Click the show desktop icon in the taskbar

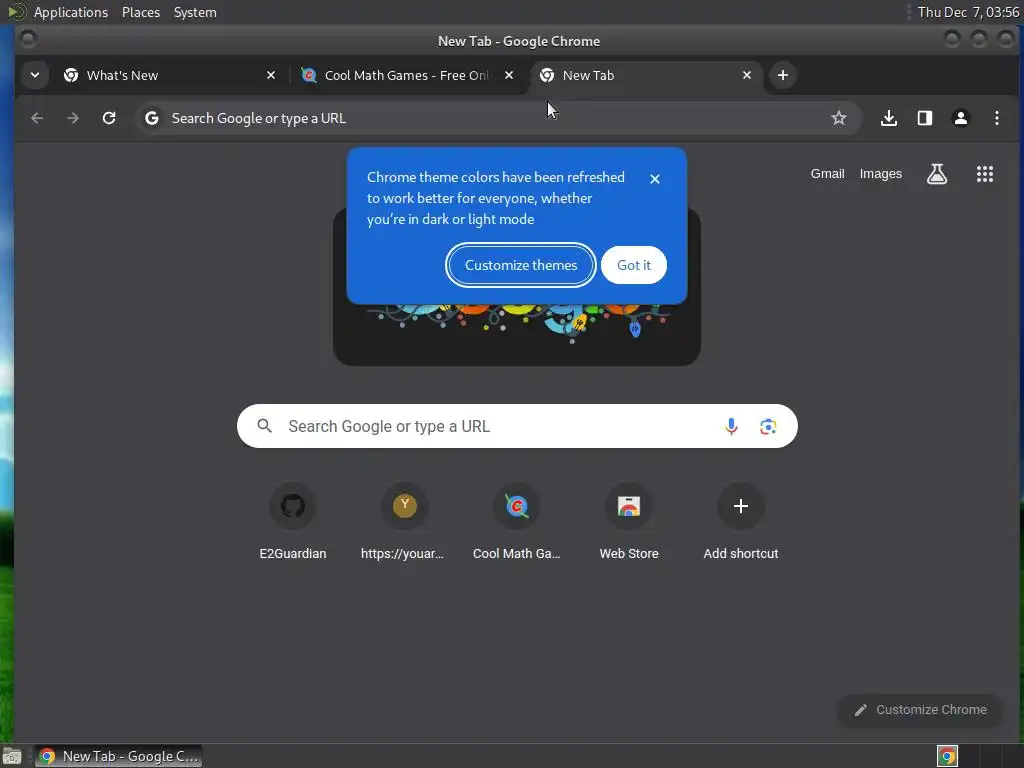[x=12, y=756]
